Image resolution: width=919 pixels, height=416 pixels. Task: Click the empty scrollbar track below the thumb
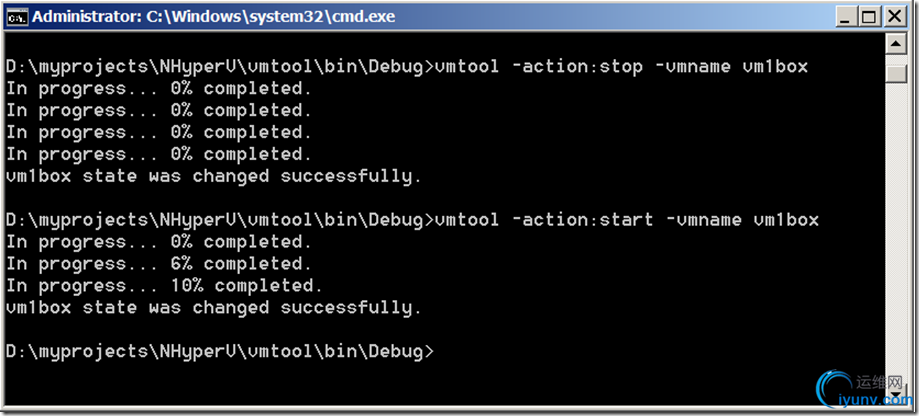click(897, 234)
